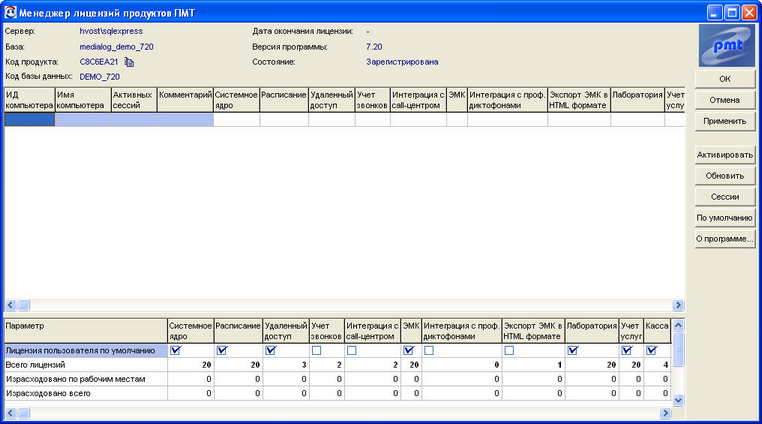Click status value Зарегистрирована
762x424 pixels.
(x=402, y=62)
